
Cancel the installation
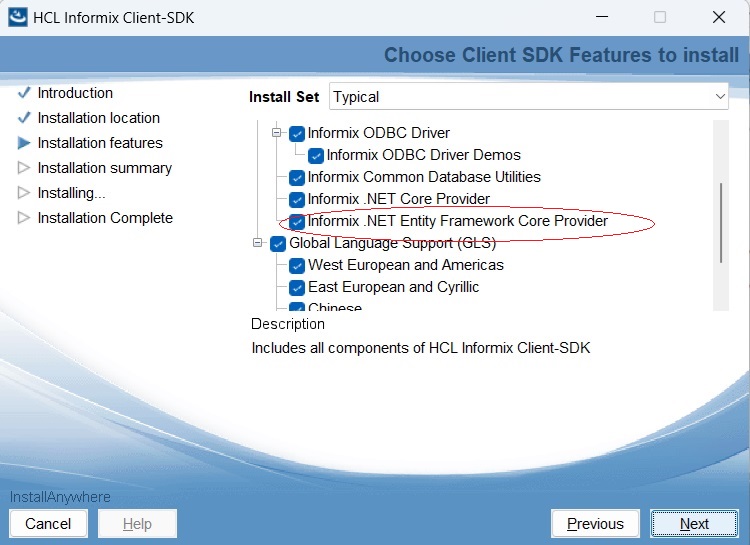tap(48, 524)
